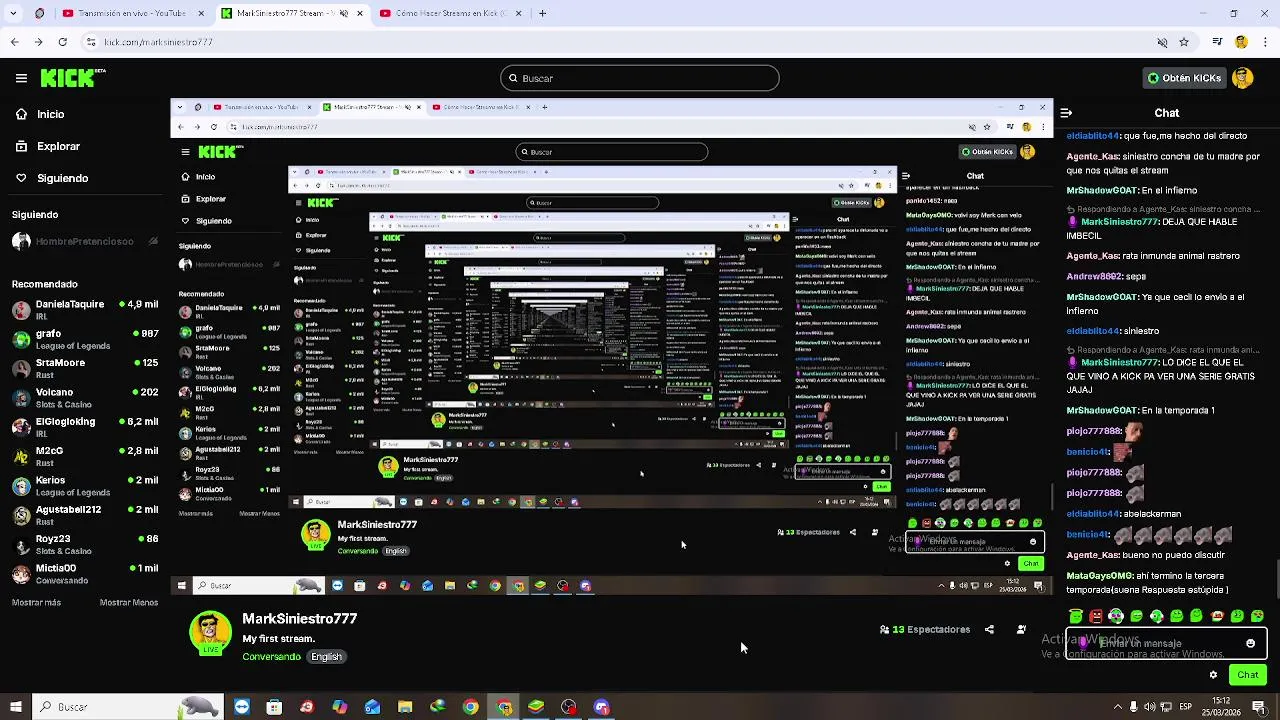Open a new browser tab with plus button
Screen dimensions: 1280x720
542,13
